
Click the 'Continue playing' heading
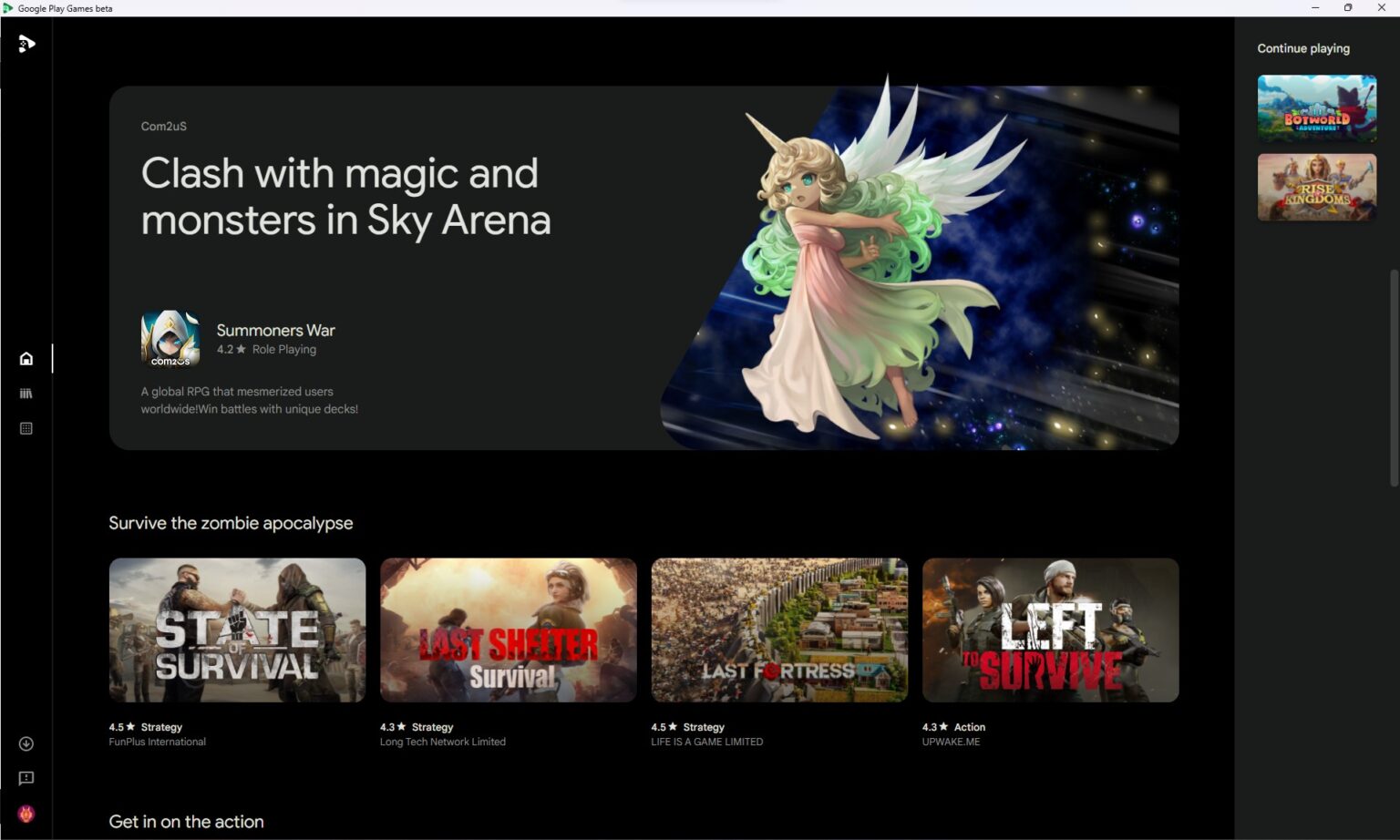[1303, 48]
